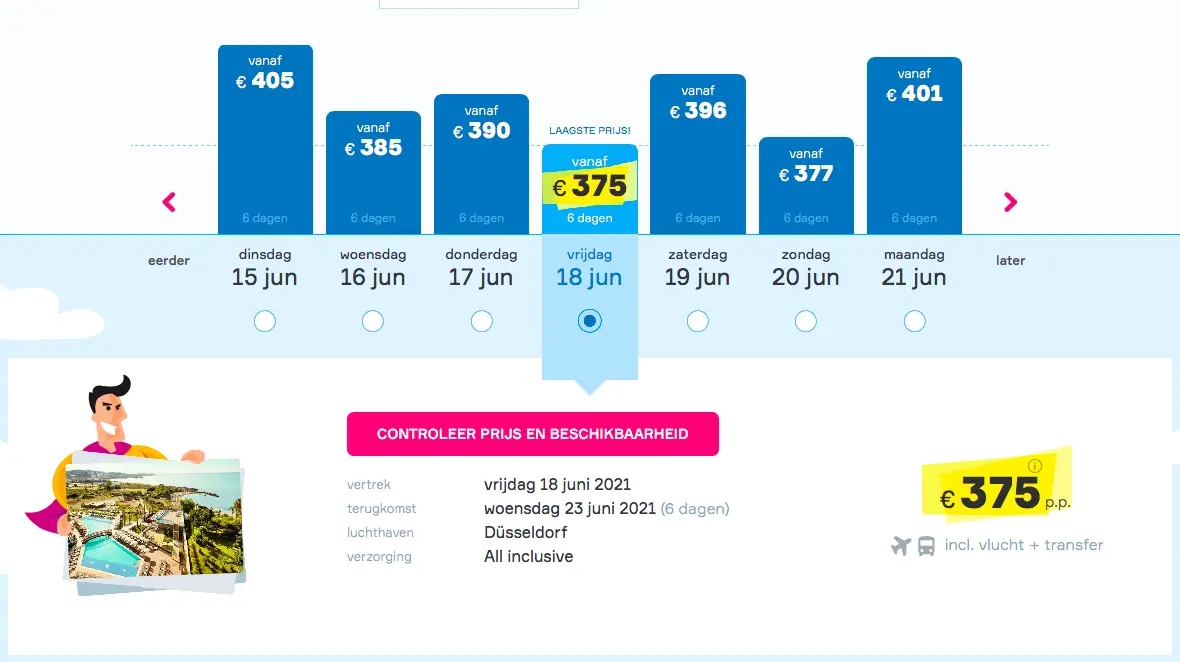Select the maandag 21 jun radio button
Viewport: 1180px width, 662px height.
point(914,321)
